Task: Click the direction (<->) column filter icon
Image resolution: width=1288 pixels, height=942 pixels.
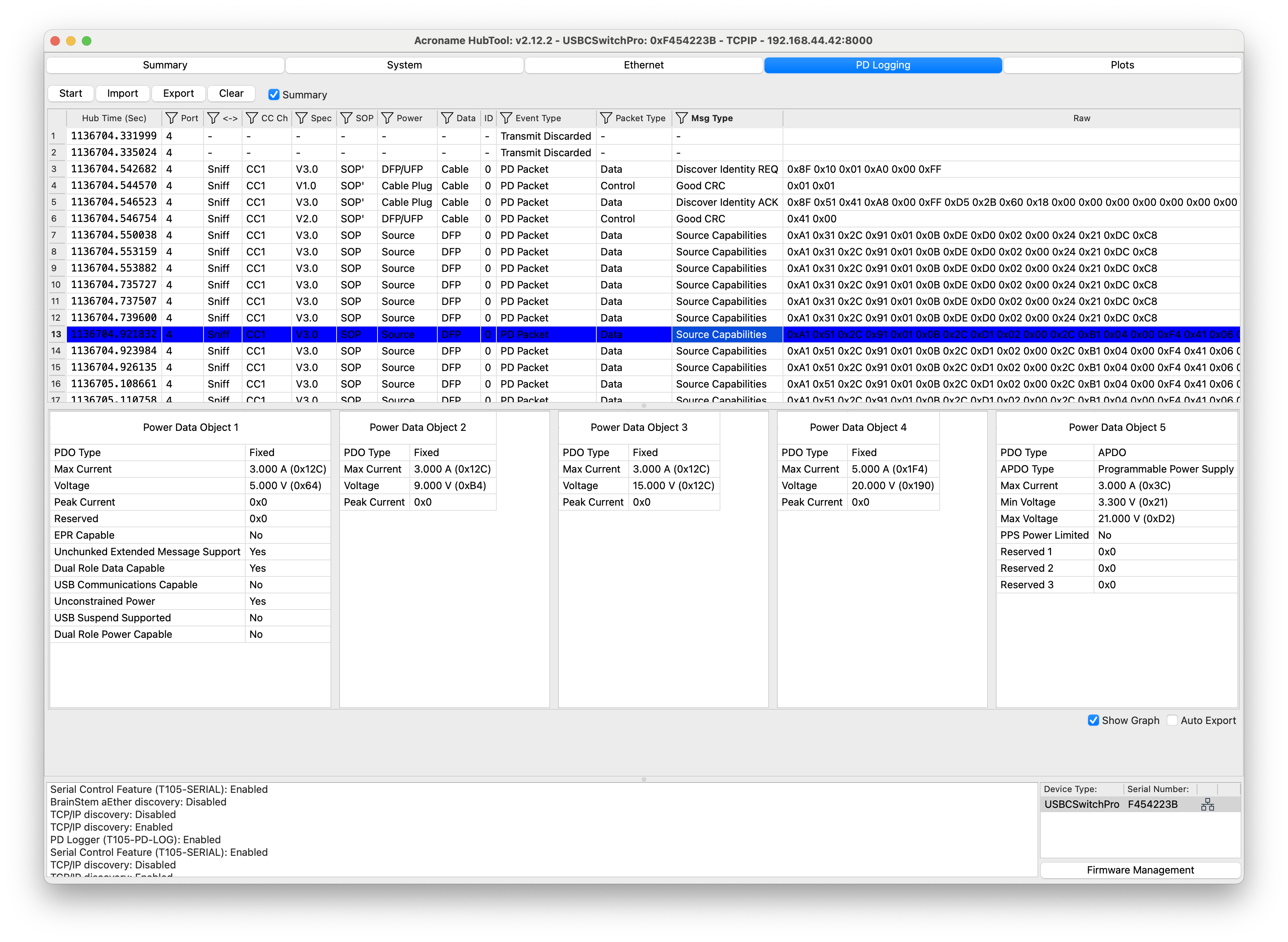Action: (213, 118)
